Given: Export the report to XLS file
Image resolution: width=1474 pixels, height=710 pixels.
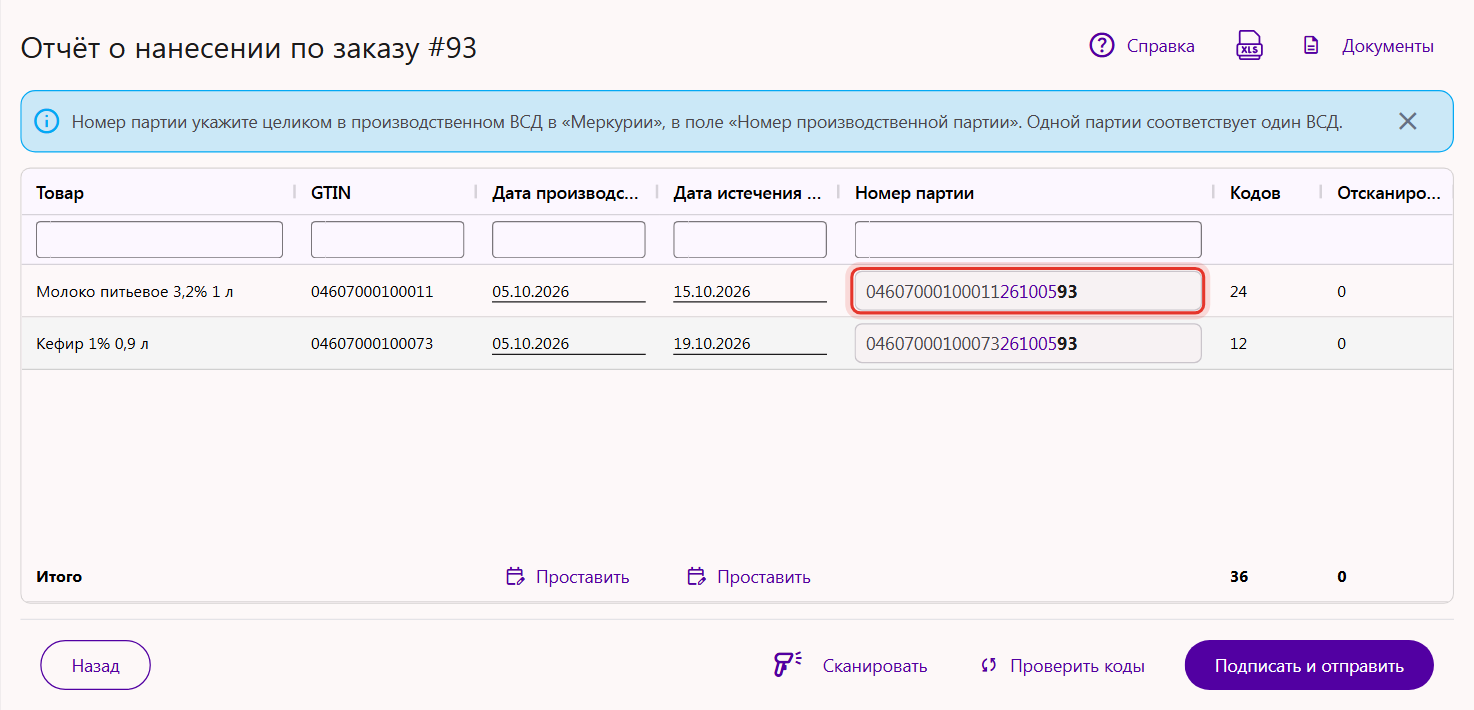Looking at the screenshot, I should (x=1249, y=46).
